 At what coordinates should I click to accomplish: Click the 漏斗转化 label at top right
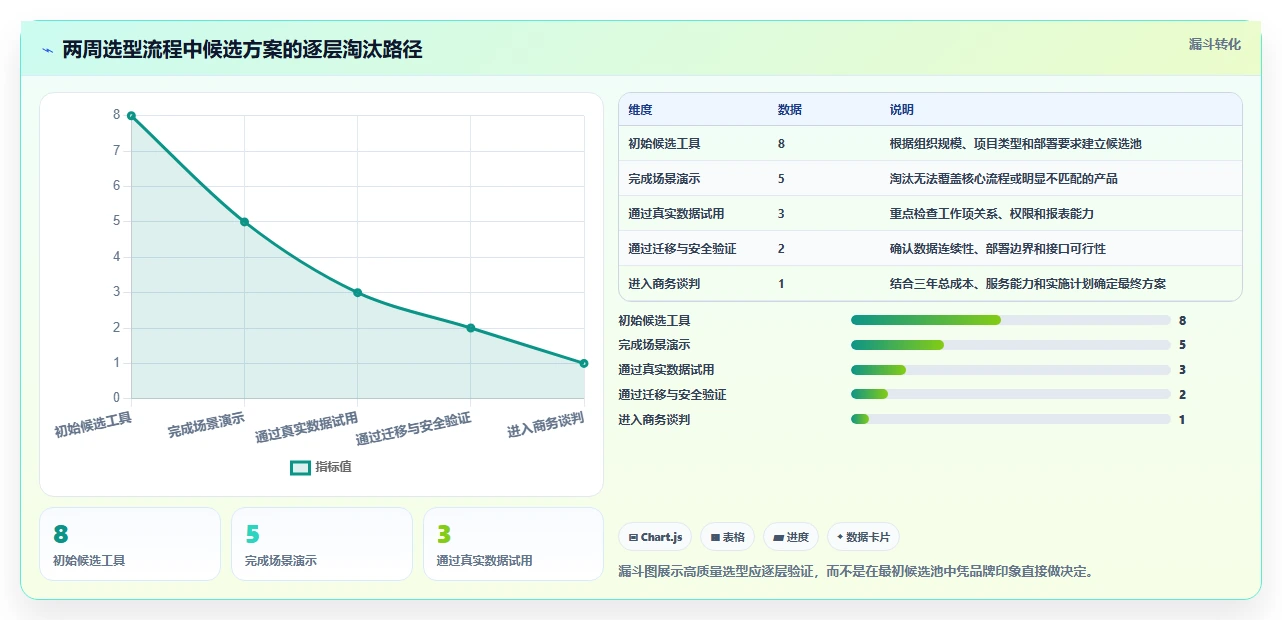click(1215, 44)
